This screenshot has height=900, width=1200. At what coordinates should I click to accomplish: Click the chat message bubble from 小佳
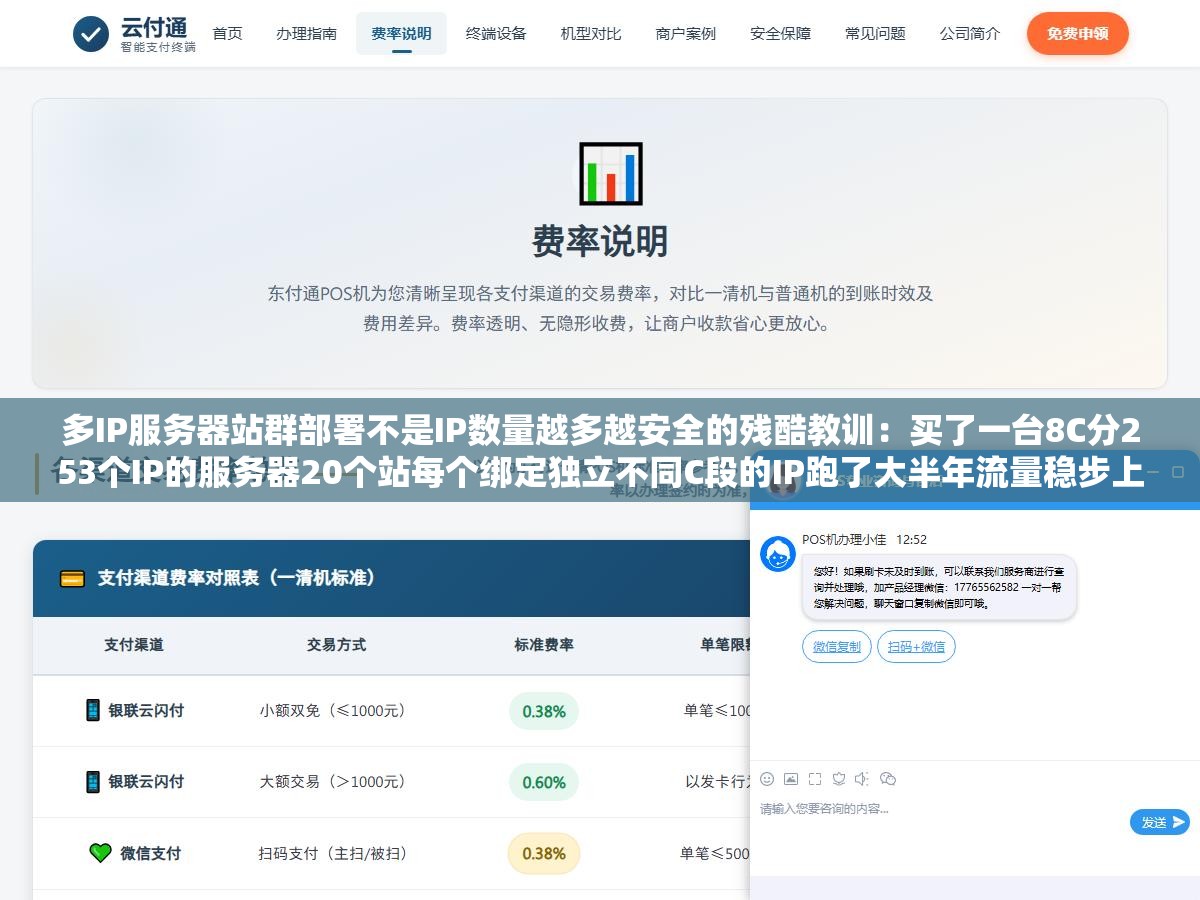(939, 588)
